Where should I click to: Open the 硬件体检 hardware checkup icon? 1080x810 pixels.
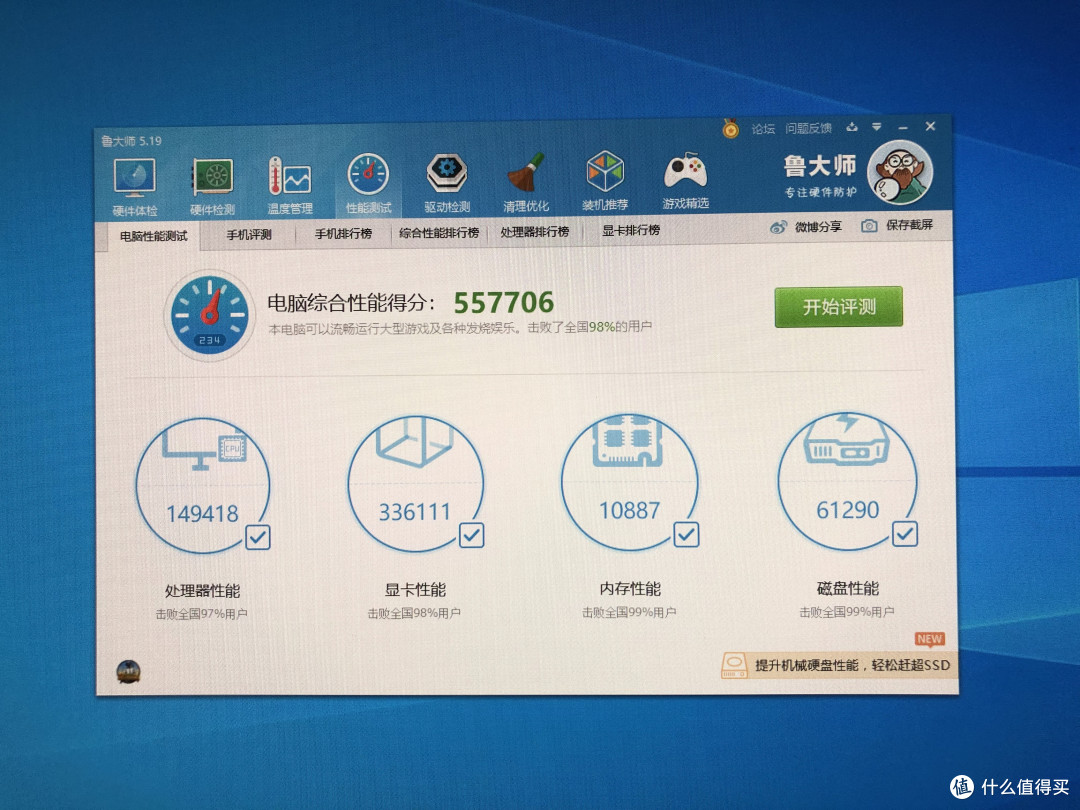point(135,186)
